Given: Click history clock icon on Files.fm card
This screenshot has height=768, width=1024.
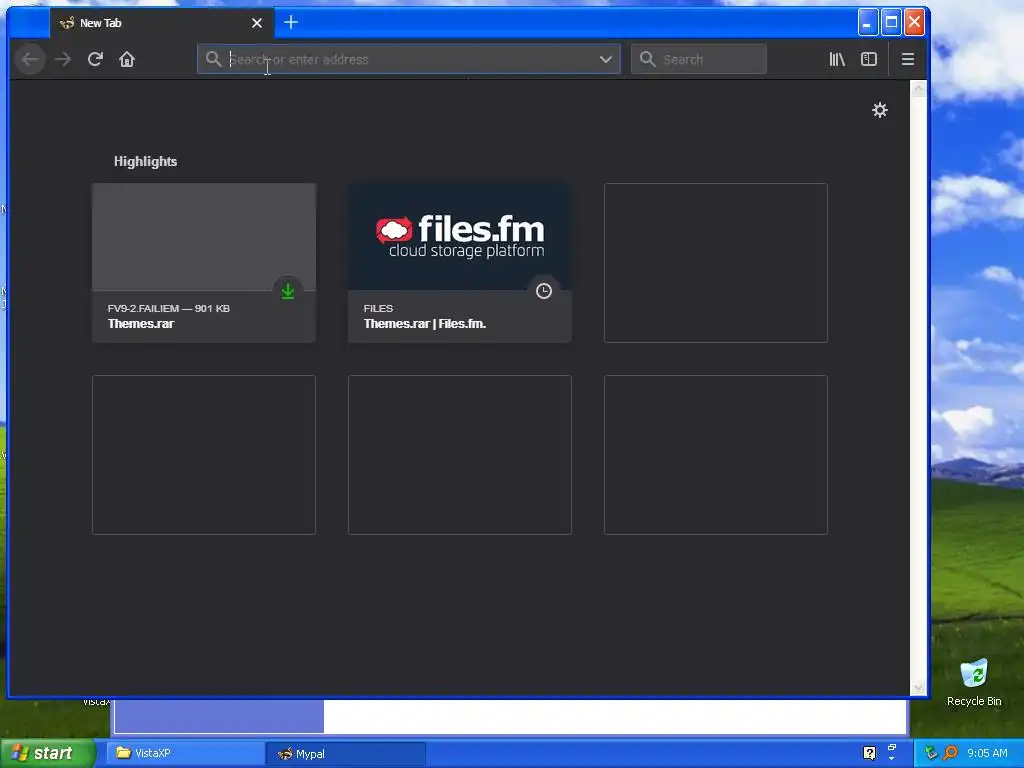Looking at the screenshot, I should point(543,291).
